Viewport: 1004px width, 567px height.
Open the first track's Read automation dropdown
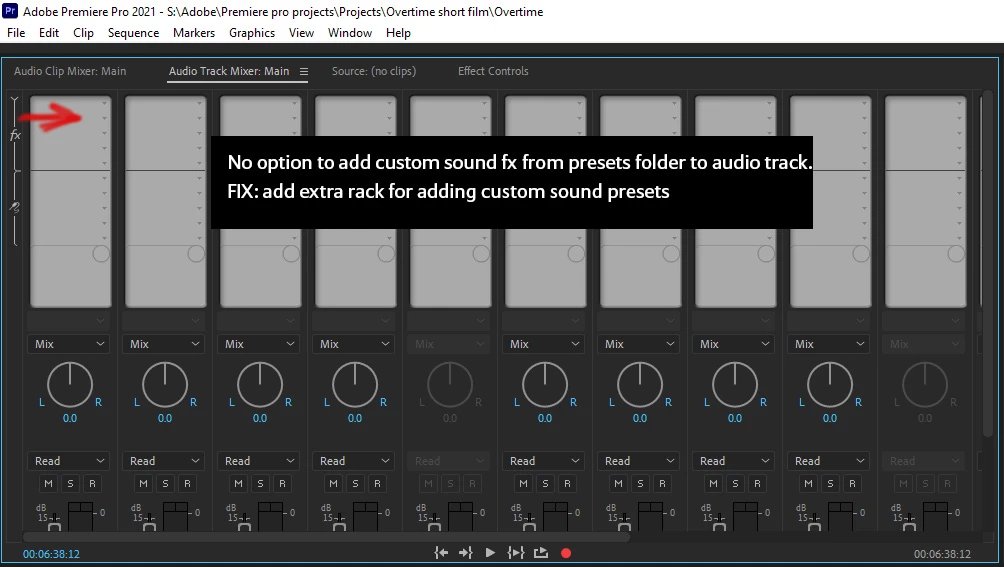click(x=69, y=461)
